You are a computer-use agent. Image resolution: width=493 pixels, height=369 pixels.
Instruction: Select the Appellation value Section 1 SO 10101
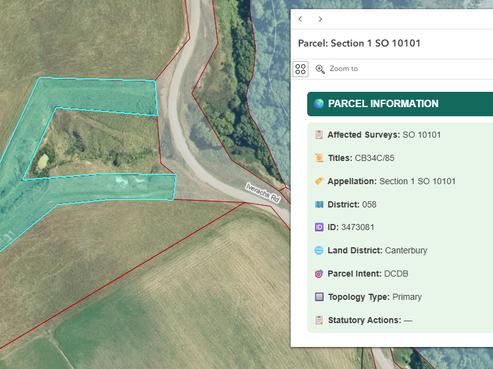coord(417,181)
